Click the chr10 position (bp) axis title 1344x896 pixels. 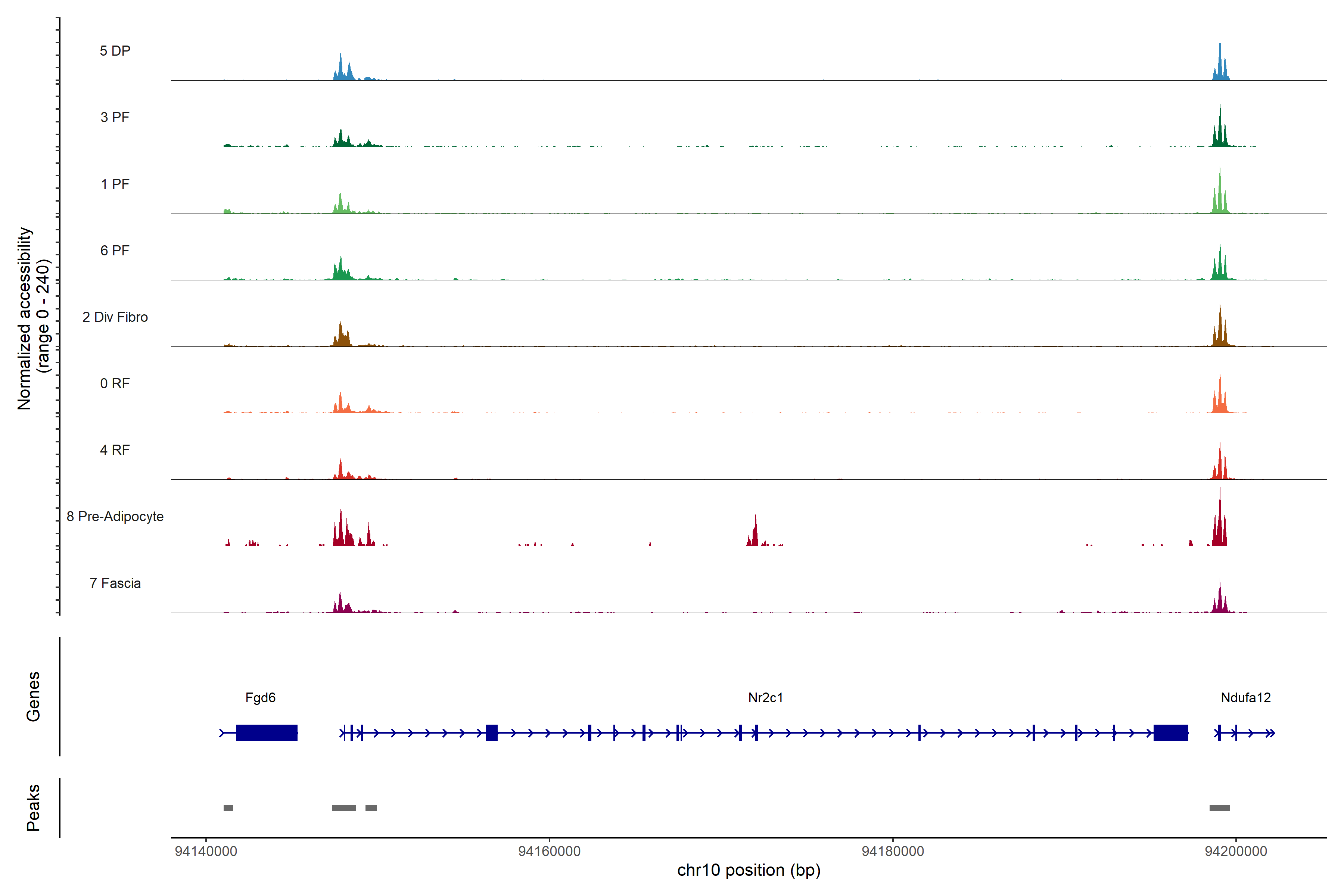(x=749, y=870)
